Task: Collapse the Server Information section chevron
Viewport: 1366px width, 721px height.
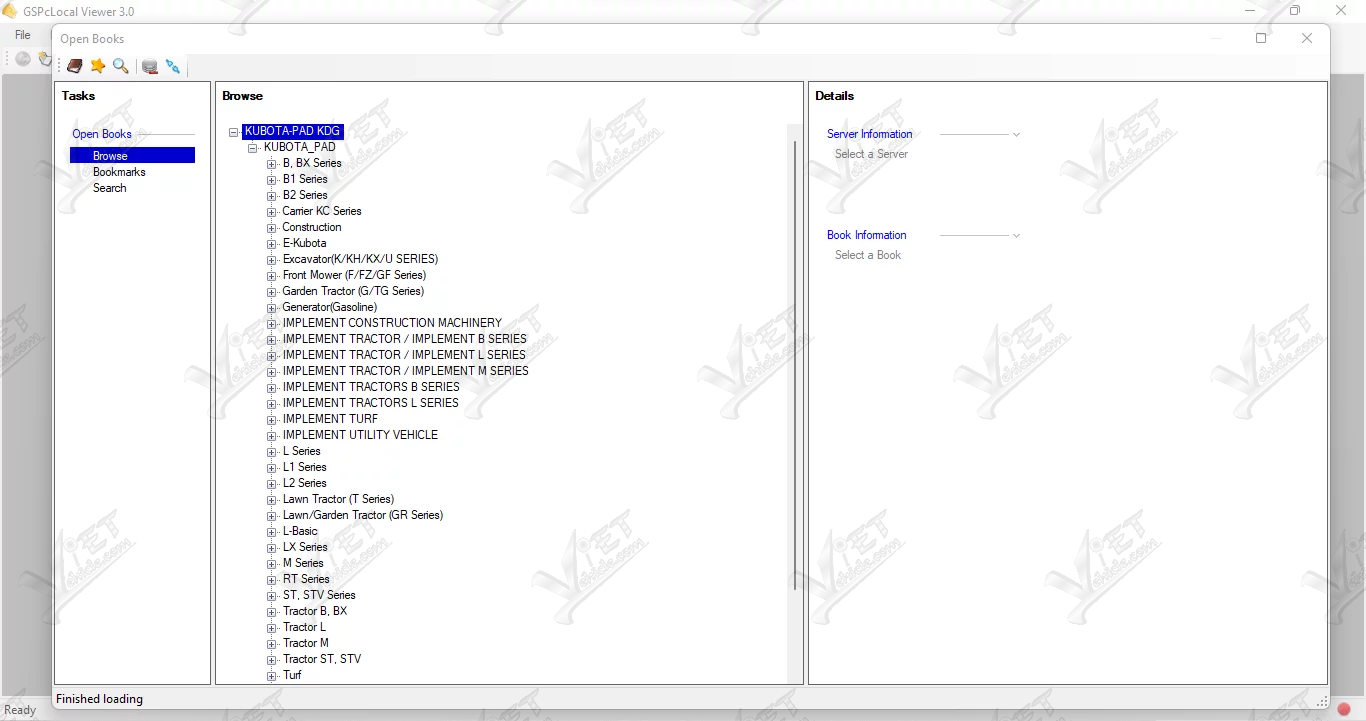Action: 1016,134
